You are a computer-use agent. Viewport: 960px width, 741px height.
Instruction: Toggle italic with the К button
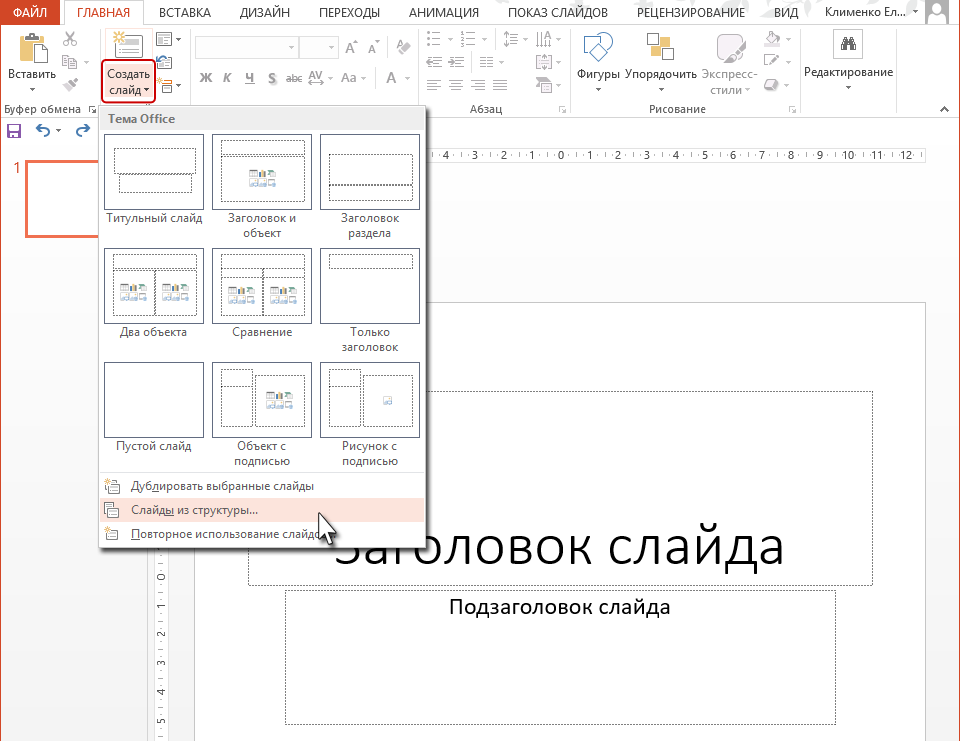tap(227, 78)
